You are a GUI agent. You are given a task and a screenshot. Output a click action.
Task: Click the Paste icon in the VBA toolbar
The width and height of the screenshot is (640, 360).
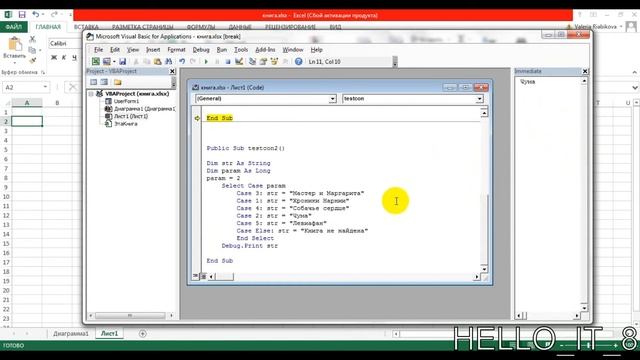pyautogui.click(x=158, y=62)
